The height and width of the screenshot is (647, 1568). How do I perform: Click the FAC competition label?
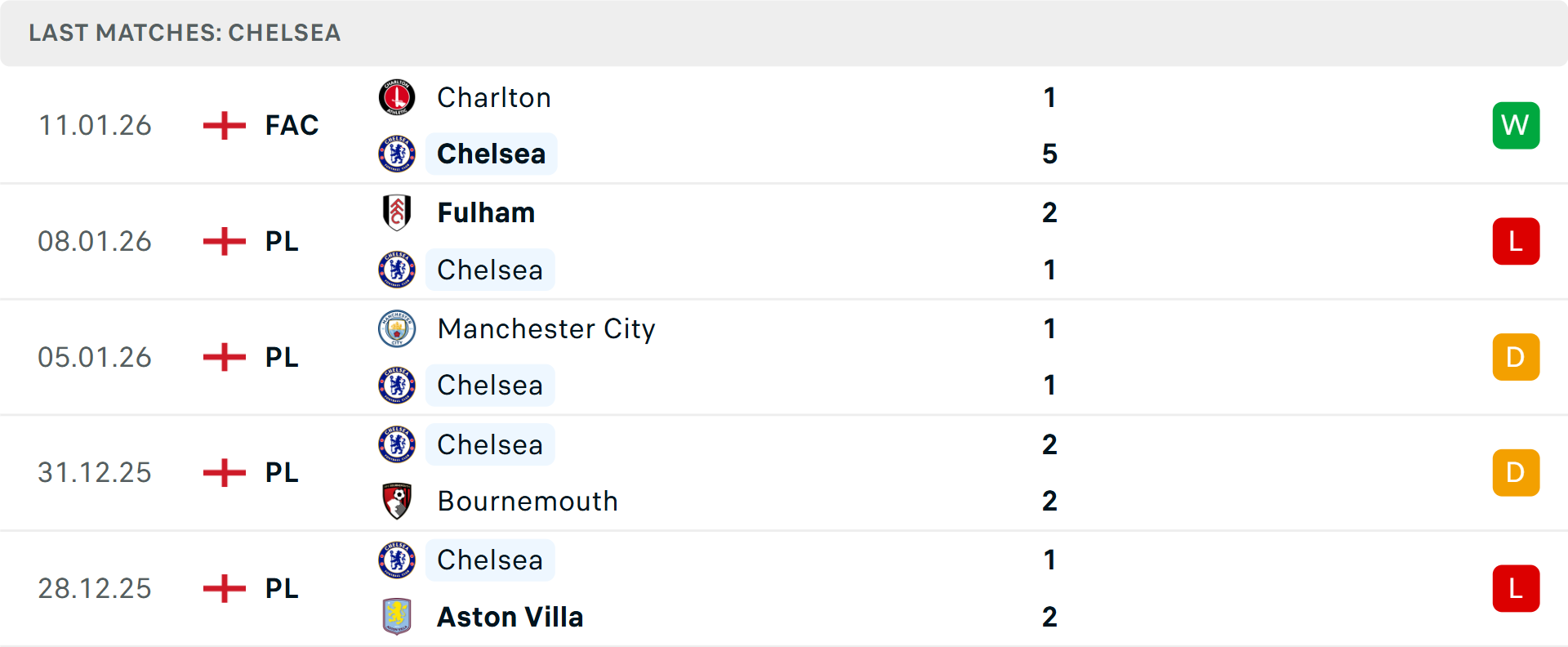292,126
